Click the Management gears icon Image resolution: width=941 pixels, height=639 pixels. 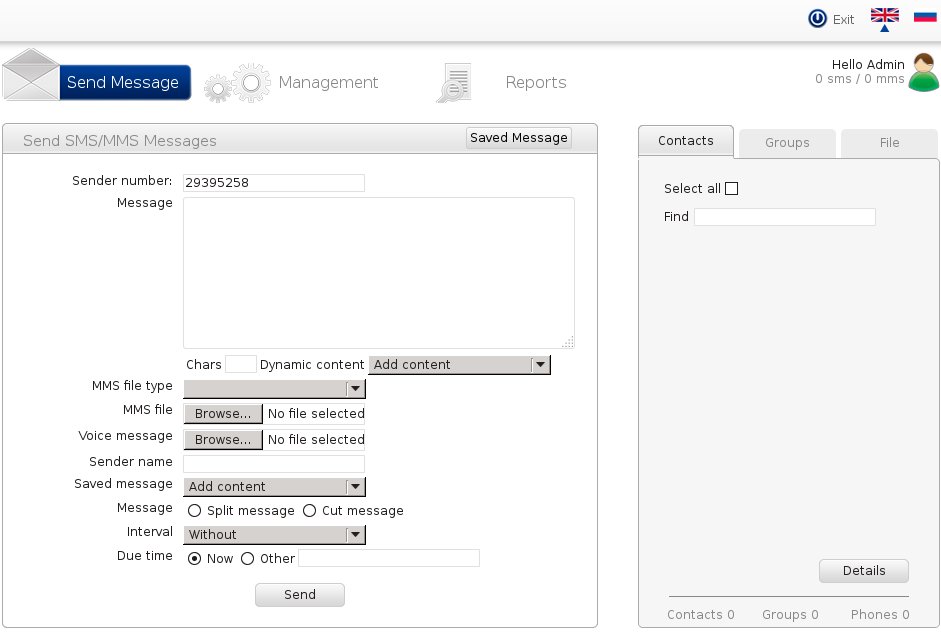(x=237, y=83)
